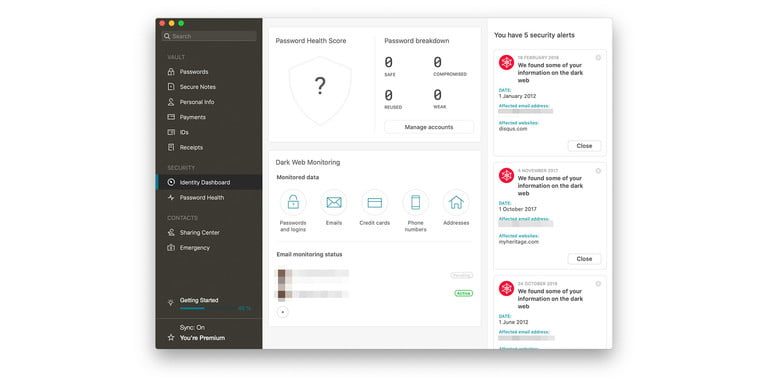Viewport: 768px width, 384px height.
Task: Click the Secure Notes icon in sidebar
Action: (x=171, y=87)
